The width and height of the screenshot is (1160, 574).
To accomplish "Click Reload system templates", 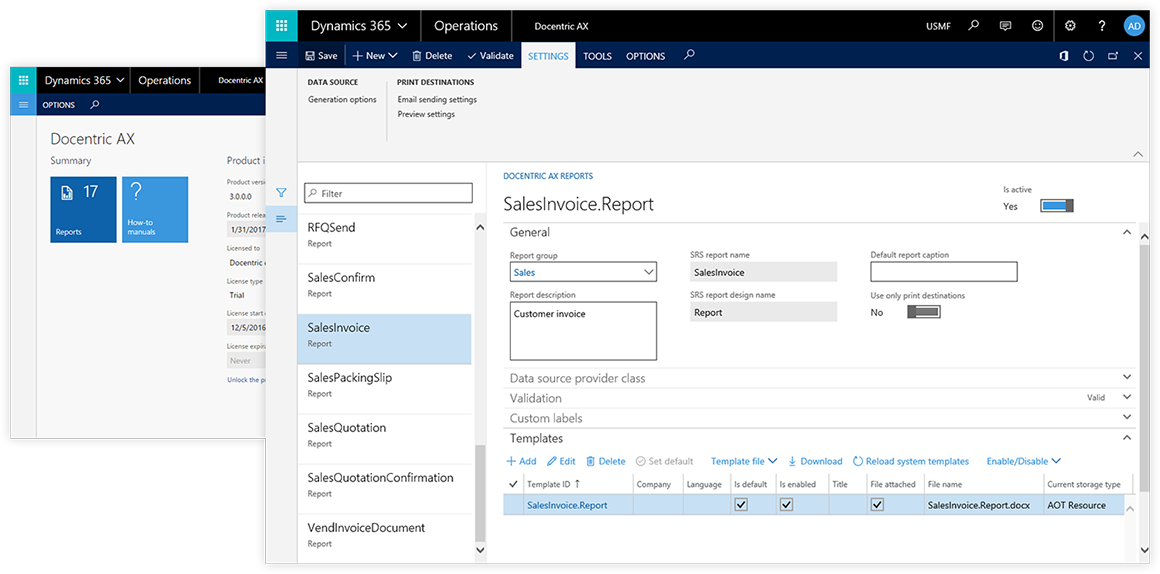I will tap(911, 461).
